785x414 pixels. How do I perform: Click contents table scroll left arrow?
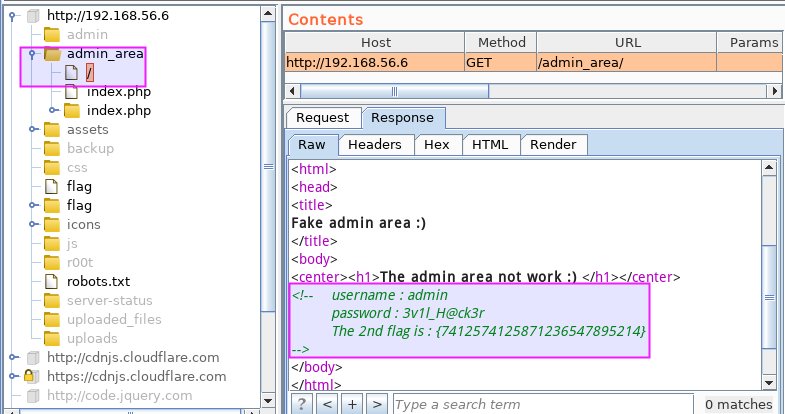(292, 91)
